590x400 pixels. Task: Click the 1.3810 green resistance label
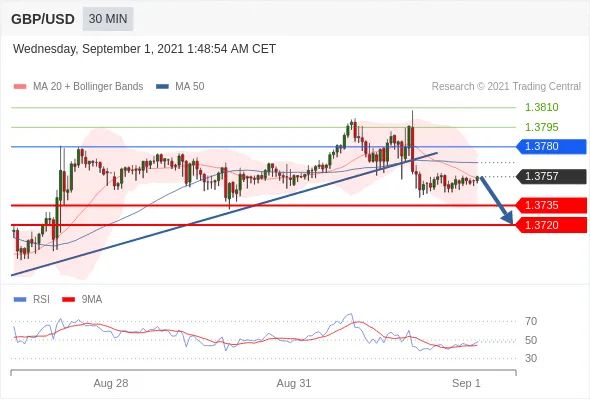coord(541,108)
